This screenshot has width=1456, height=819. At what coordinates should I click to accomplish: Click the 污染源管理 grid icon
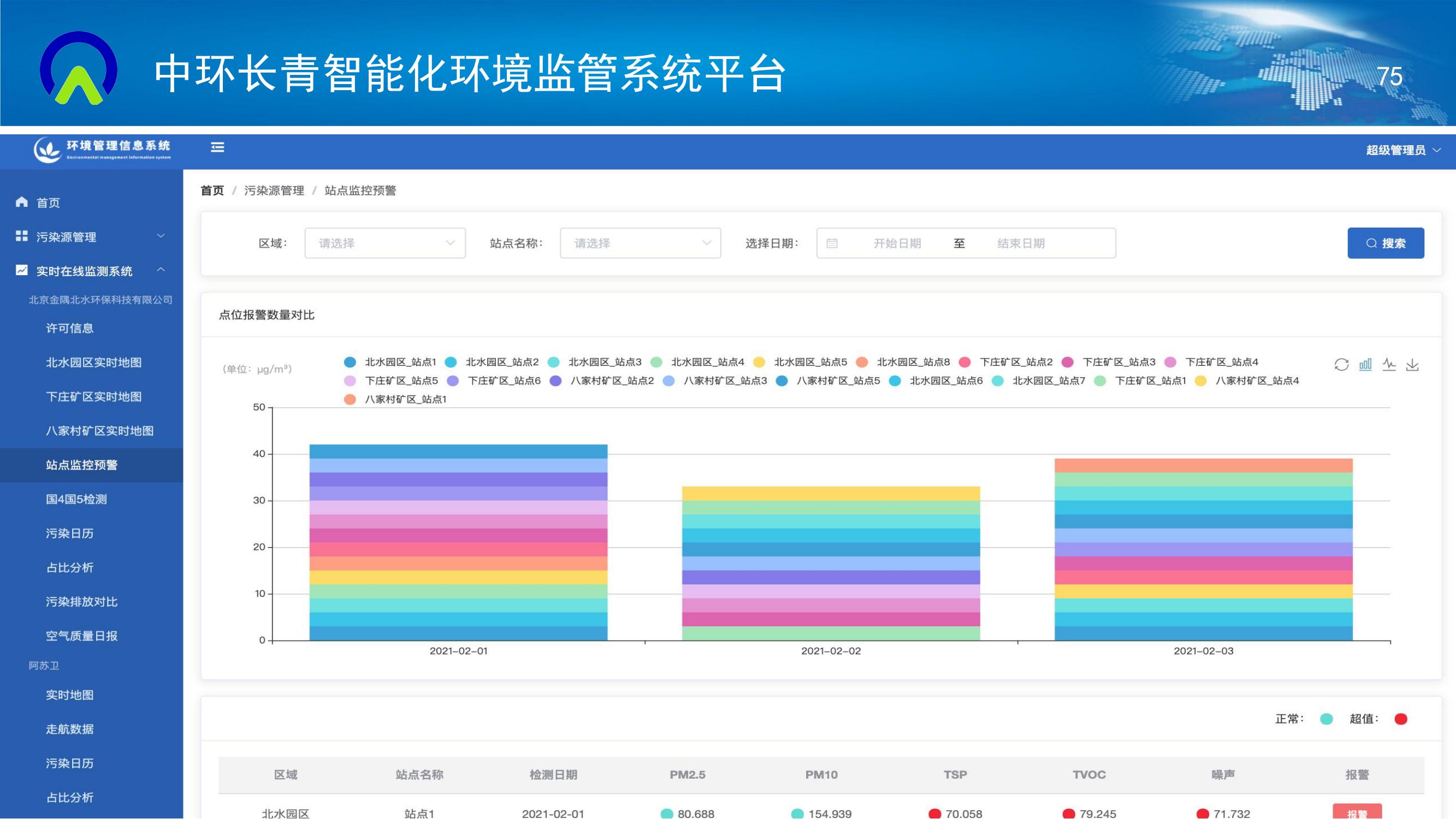click(21, 236)
